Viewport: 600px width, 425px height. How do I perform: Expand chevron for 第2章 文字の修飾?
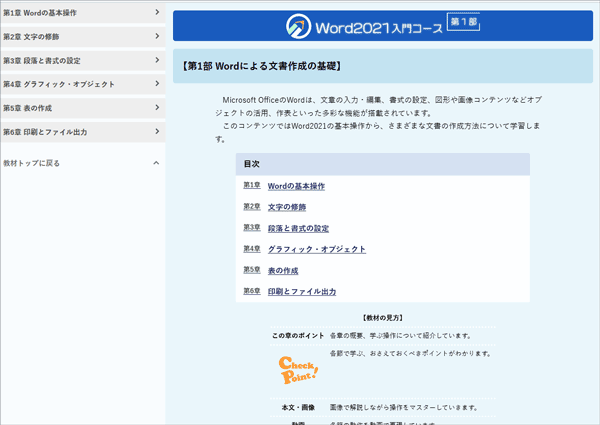pos(157,36)
